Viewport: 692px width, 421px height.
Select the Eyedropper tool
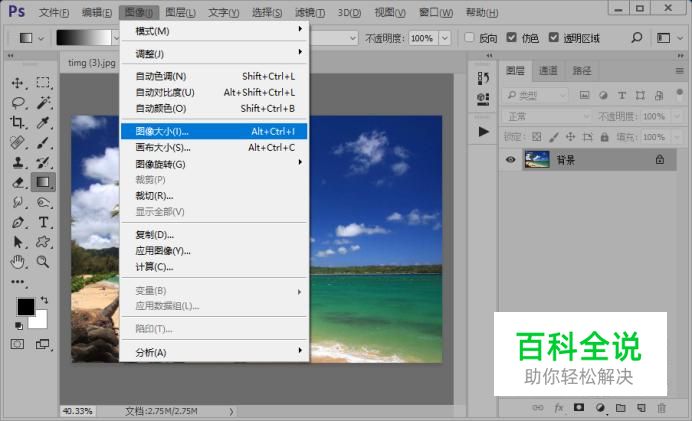point(43,122)
